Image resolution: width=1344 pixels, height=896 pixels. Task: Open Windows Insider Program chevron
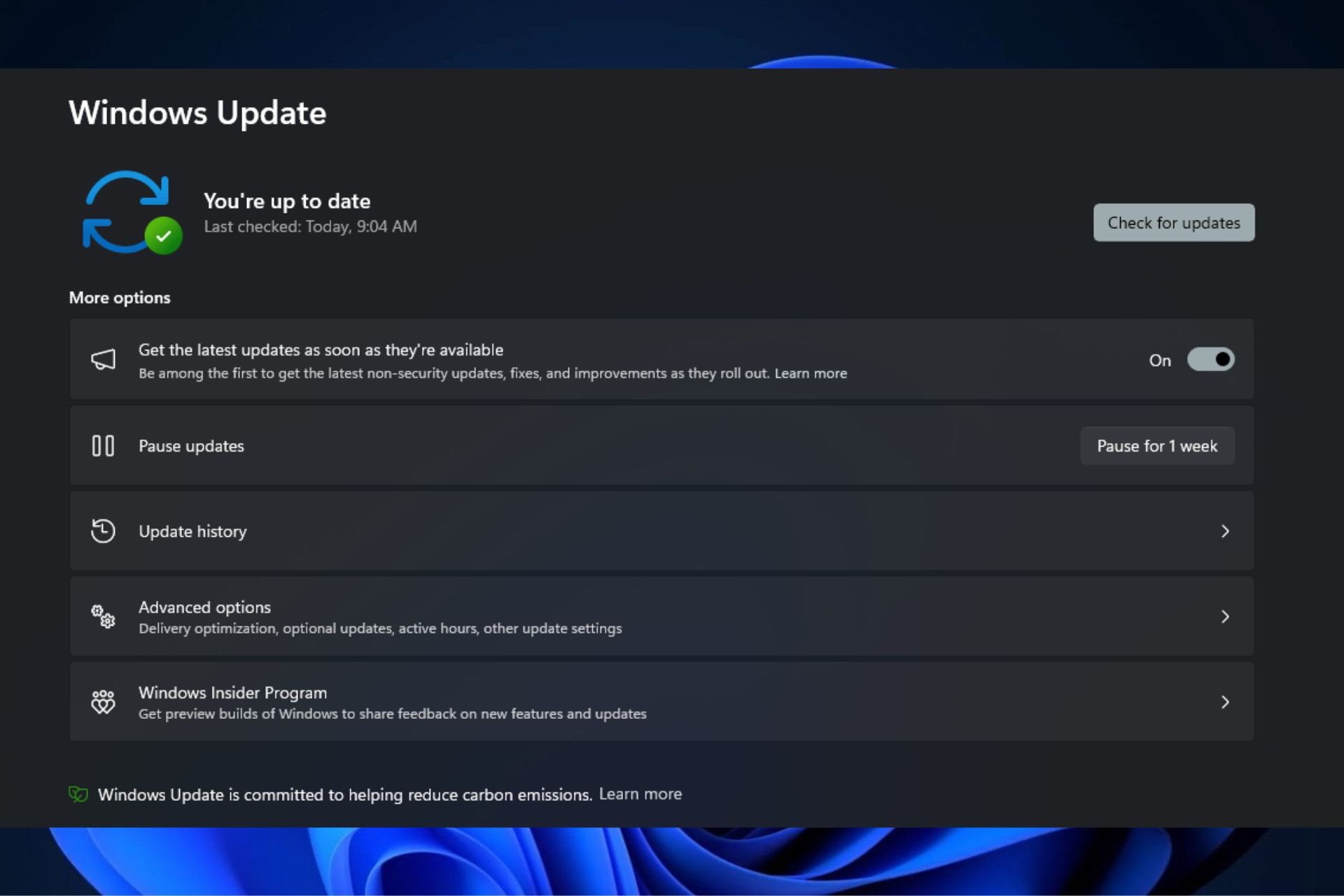1225,702
